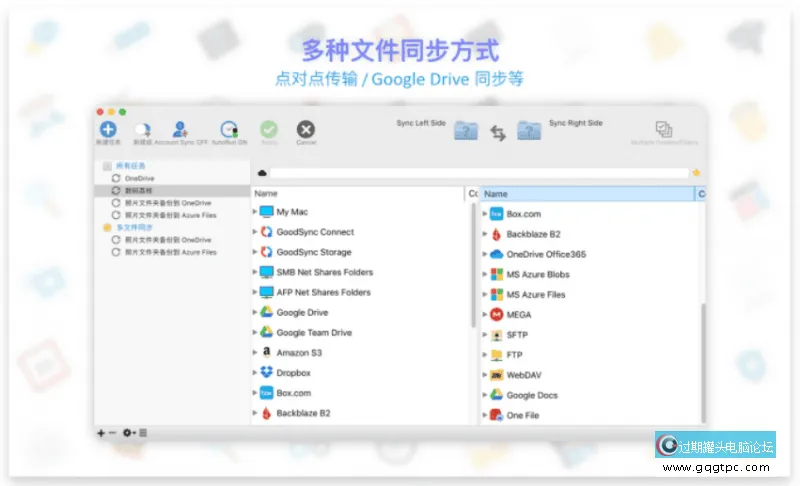Select the highlighted job in sidebar
The height and width of the screenshot is (486, 800).
coord(172,191)
